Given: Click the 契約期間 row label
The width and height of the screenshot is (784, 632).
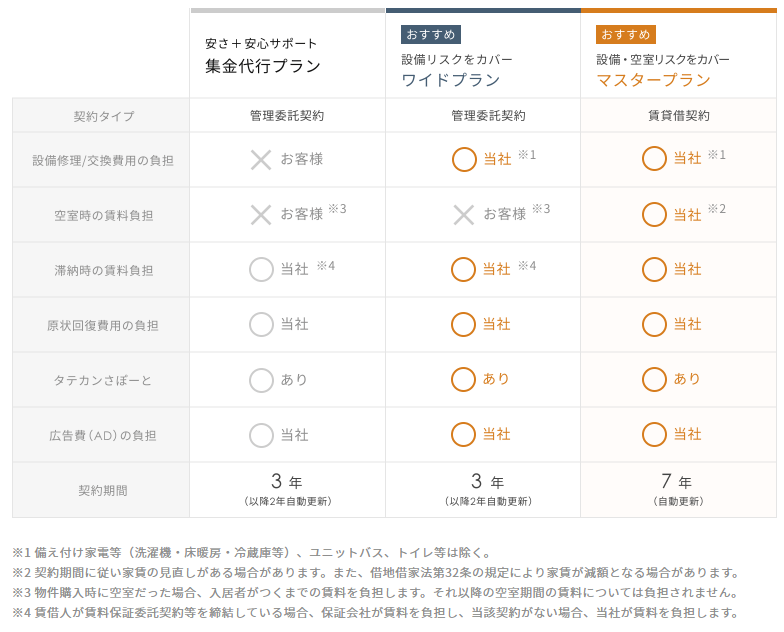Looking at the screenshot, I should 102,490.
